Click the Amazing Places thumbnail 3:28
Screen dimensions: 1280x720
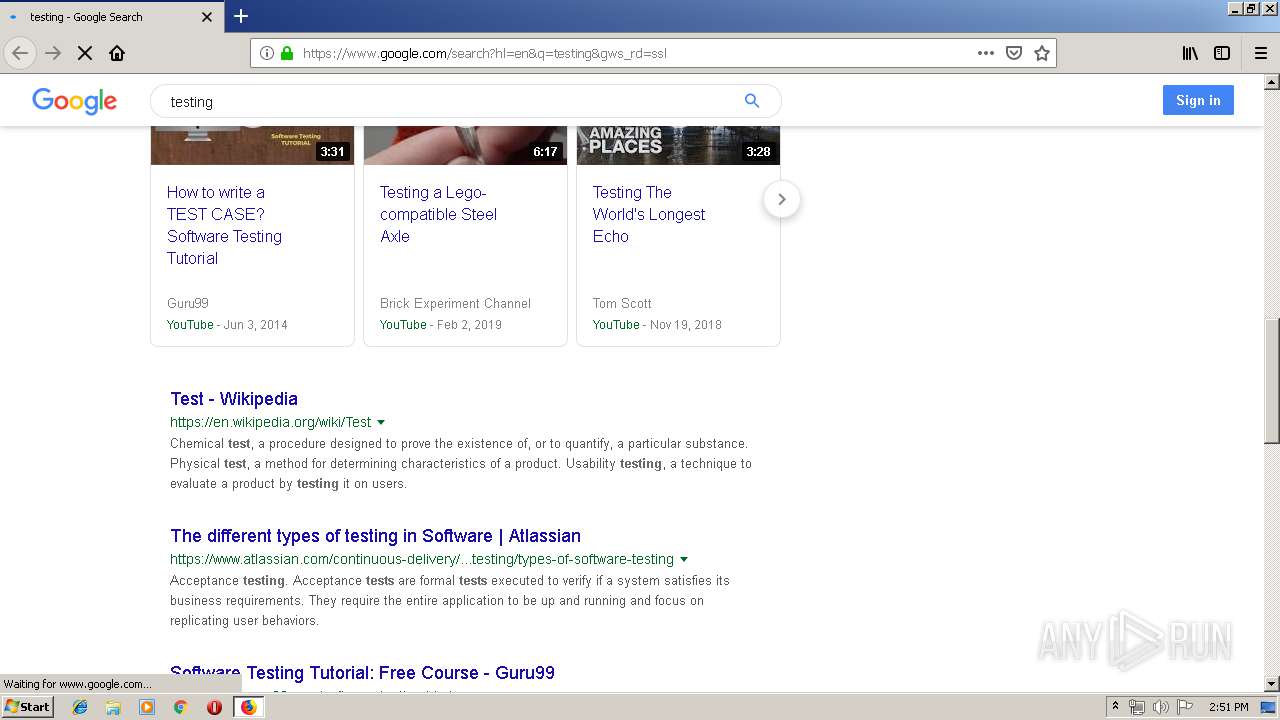coord(678,145)
